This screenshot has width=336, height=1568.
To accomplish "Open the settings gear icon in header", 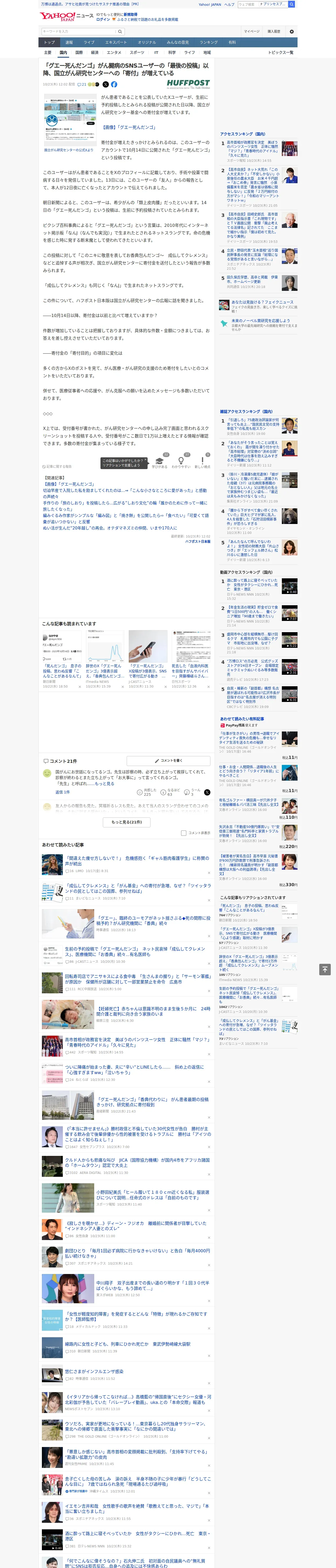I will pos(292,31).
